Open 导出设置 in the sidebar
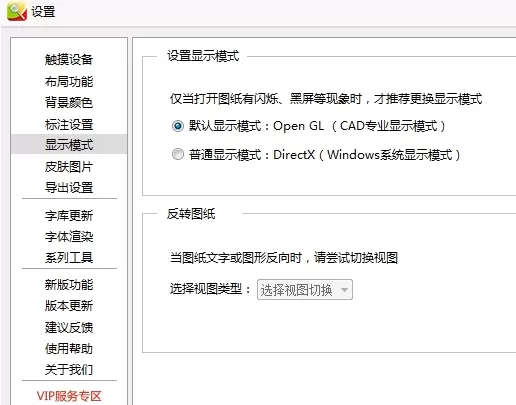 [x=69, y=187]
